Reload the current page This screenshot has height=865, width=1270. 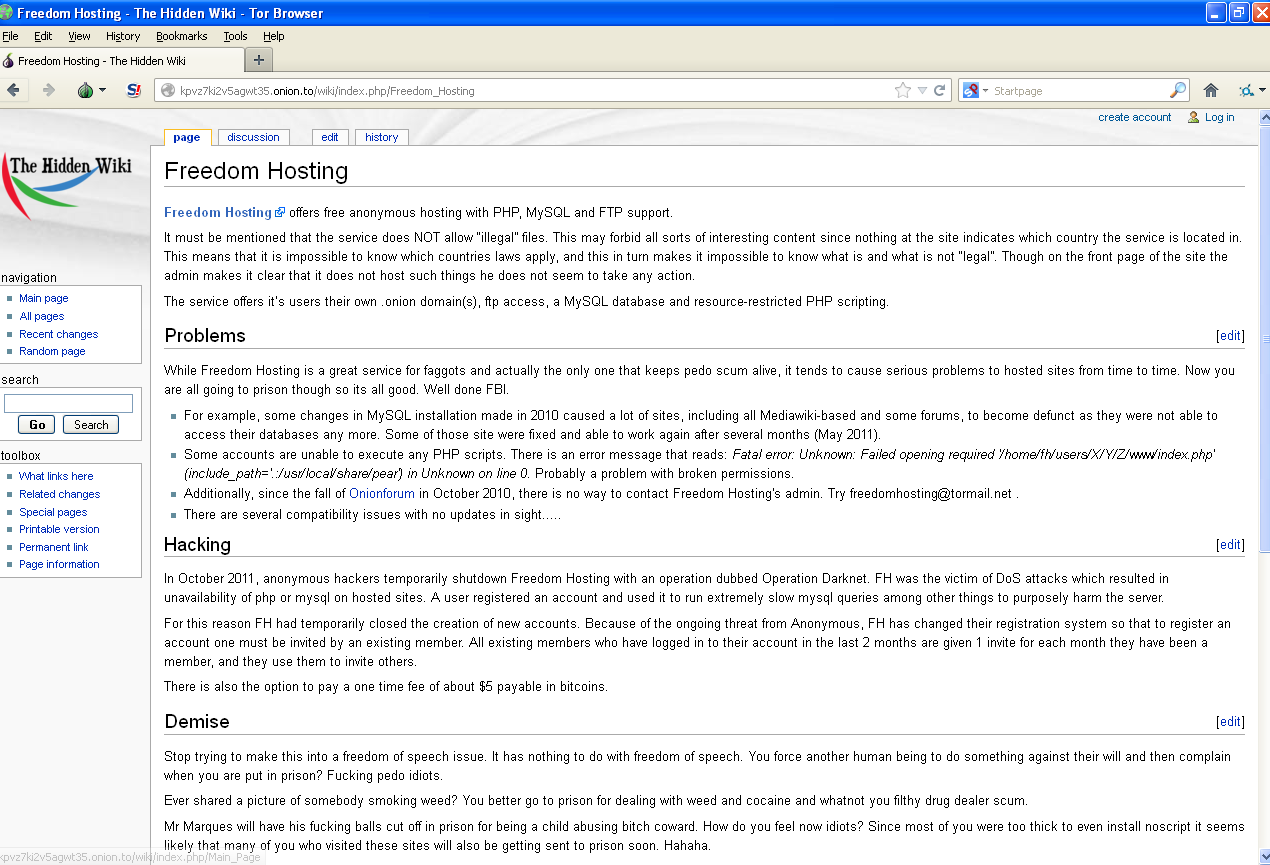click(x=940, y=90)
